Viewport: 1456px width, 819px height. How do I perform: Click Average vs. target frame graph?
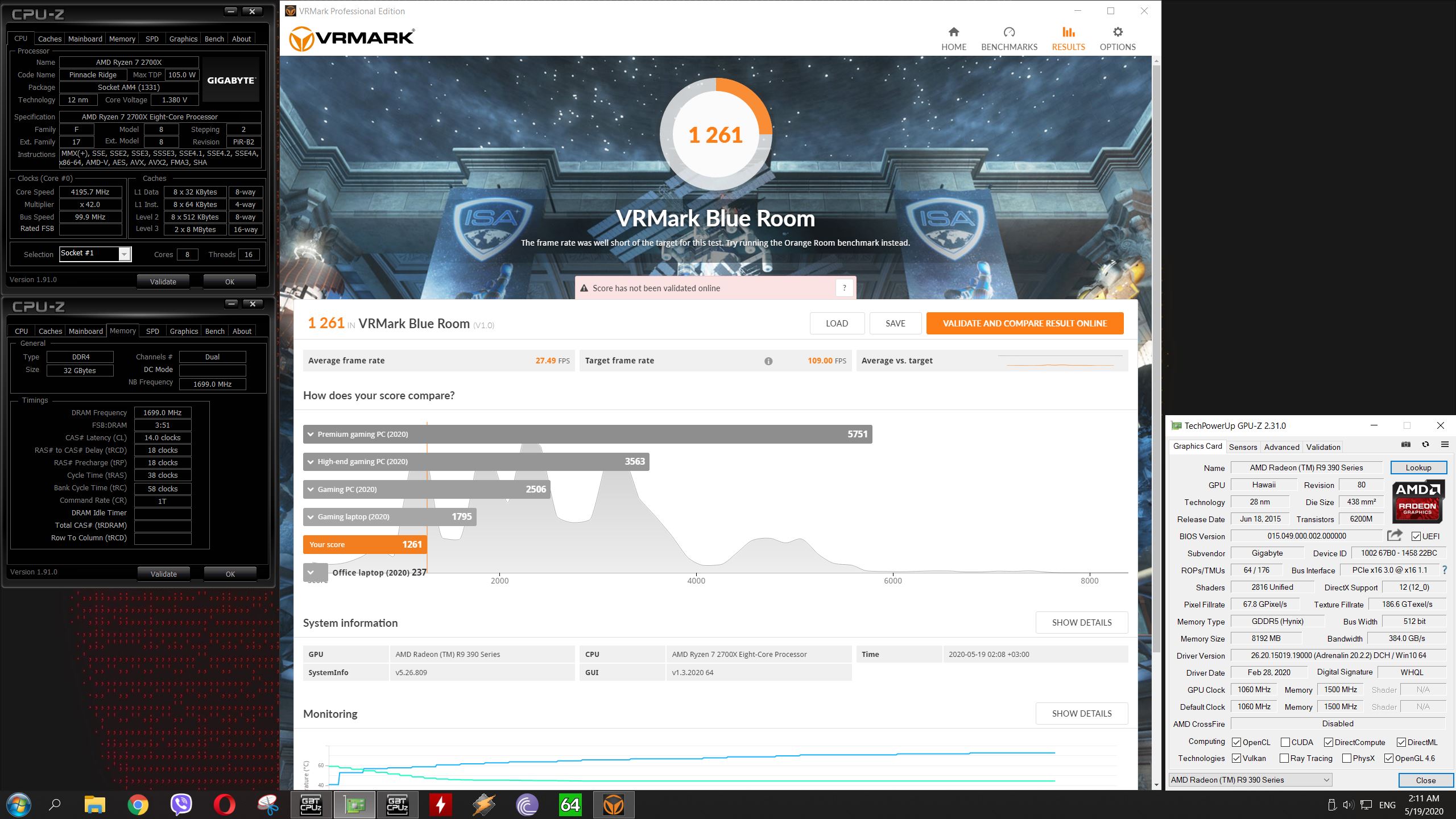click(x=1060, y=361)
